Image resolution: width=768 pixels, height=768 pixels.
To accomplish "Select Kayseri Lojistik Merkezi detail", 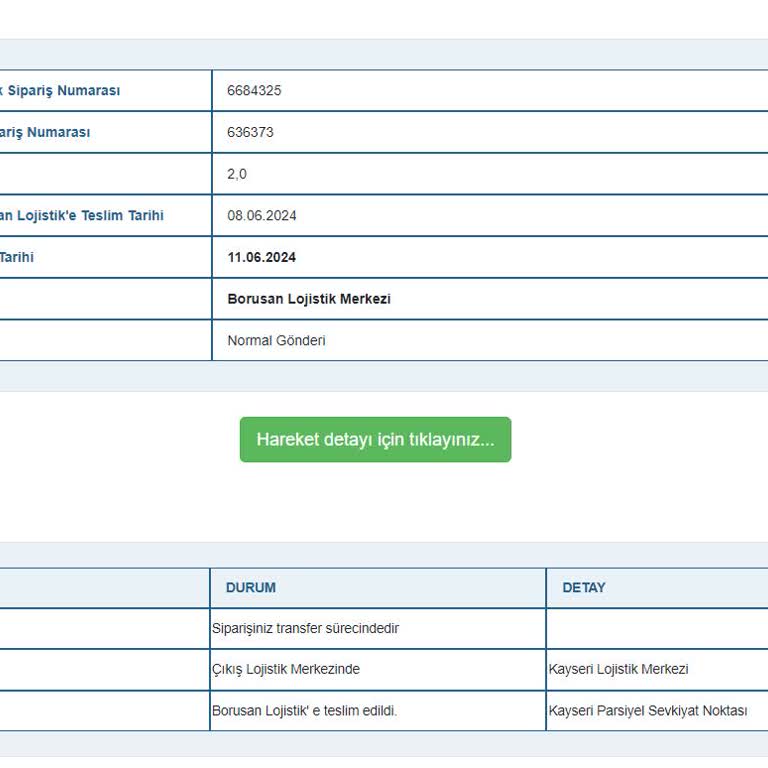I will [618, 669].
